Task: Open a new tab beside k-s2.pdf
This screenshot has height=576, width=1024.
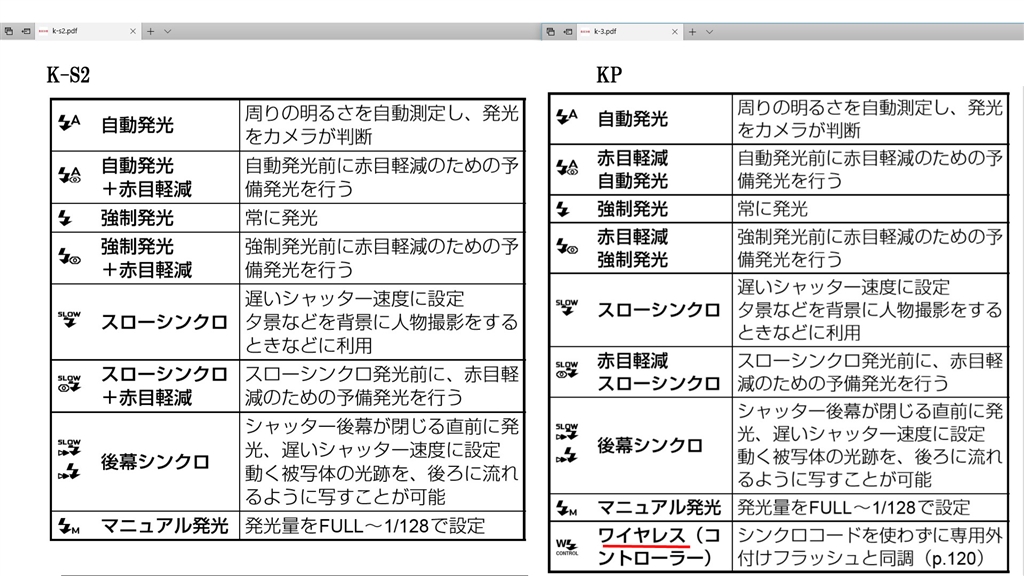Action: (x=150, y=31)
